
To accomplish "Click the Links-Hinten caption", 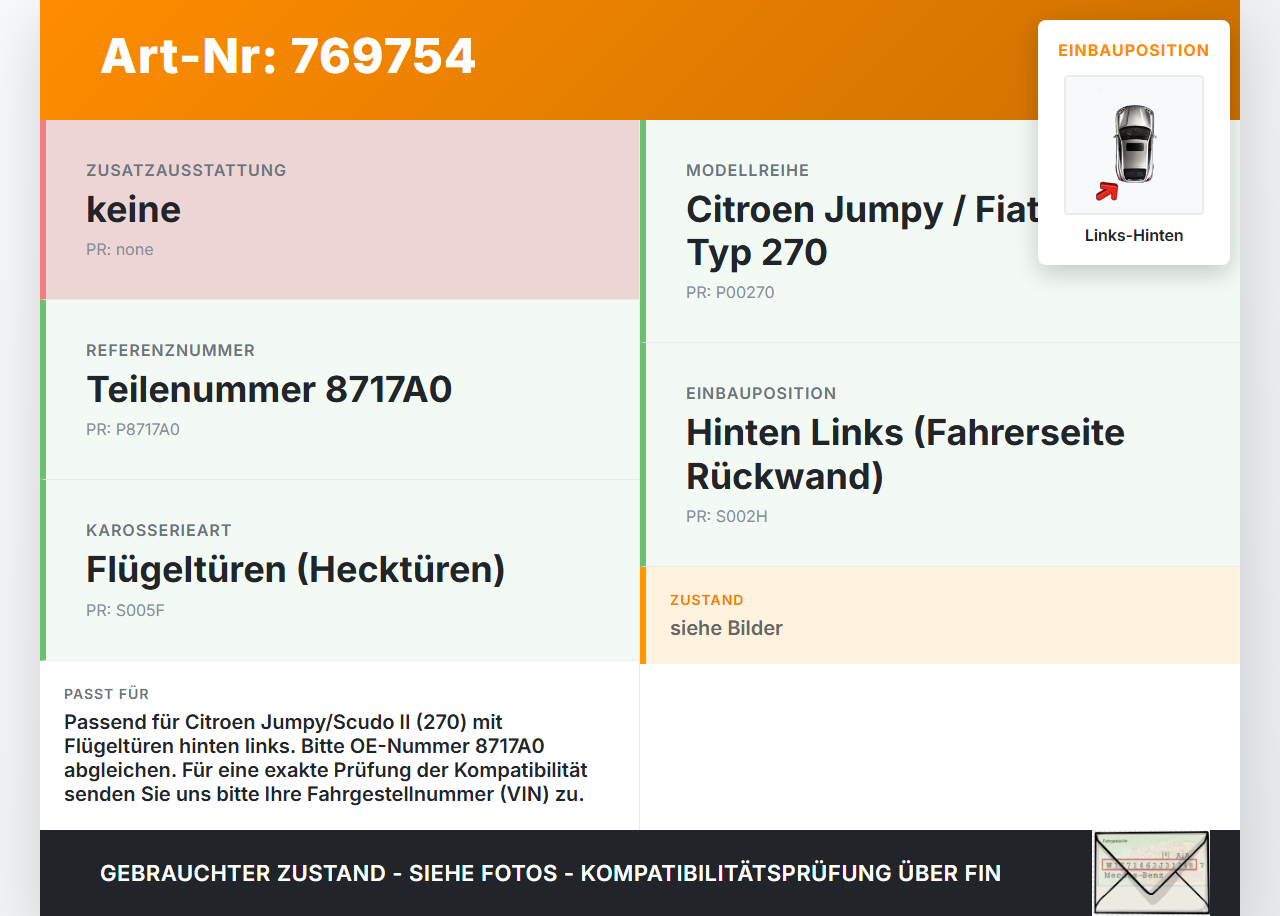I will coord(1134,235).
